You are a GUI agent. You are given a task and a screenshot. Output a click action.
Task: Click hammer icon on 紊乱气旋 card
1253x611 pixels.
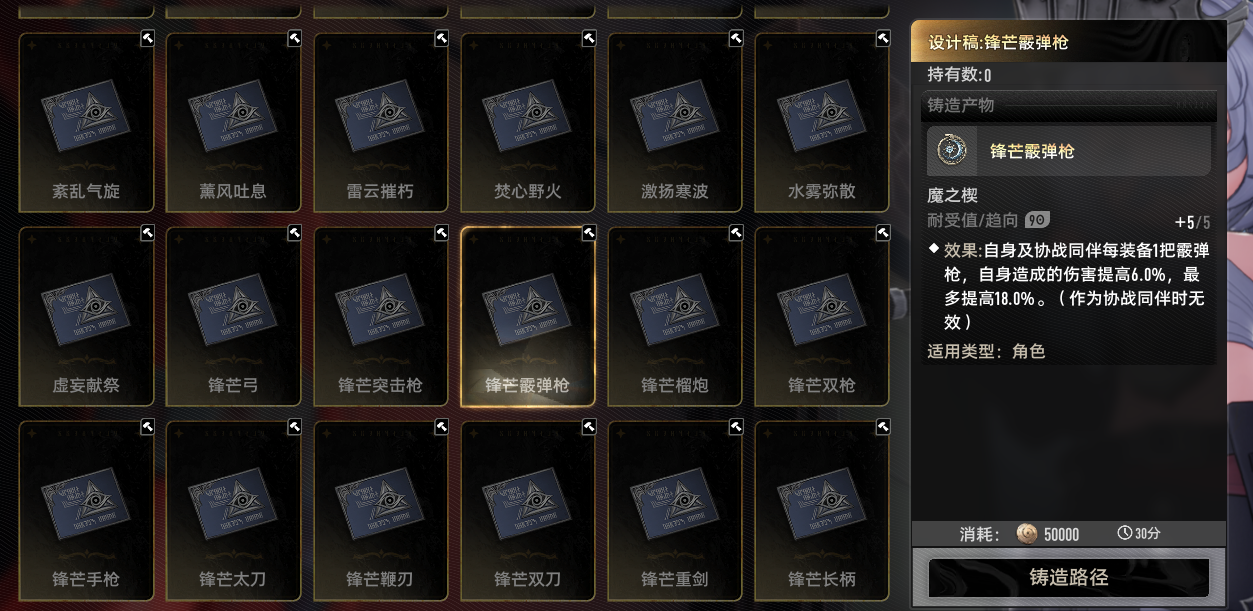point(147,38)
